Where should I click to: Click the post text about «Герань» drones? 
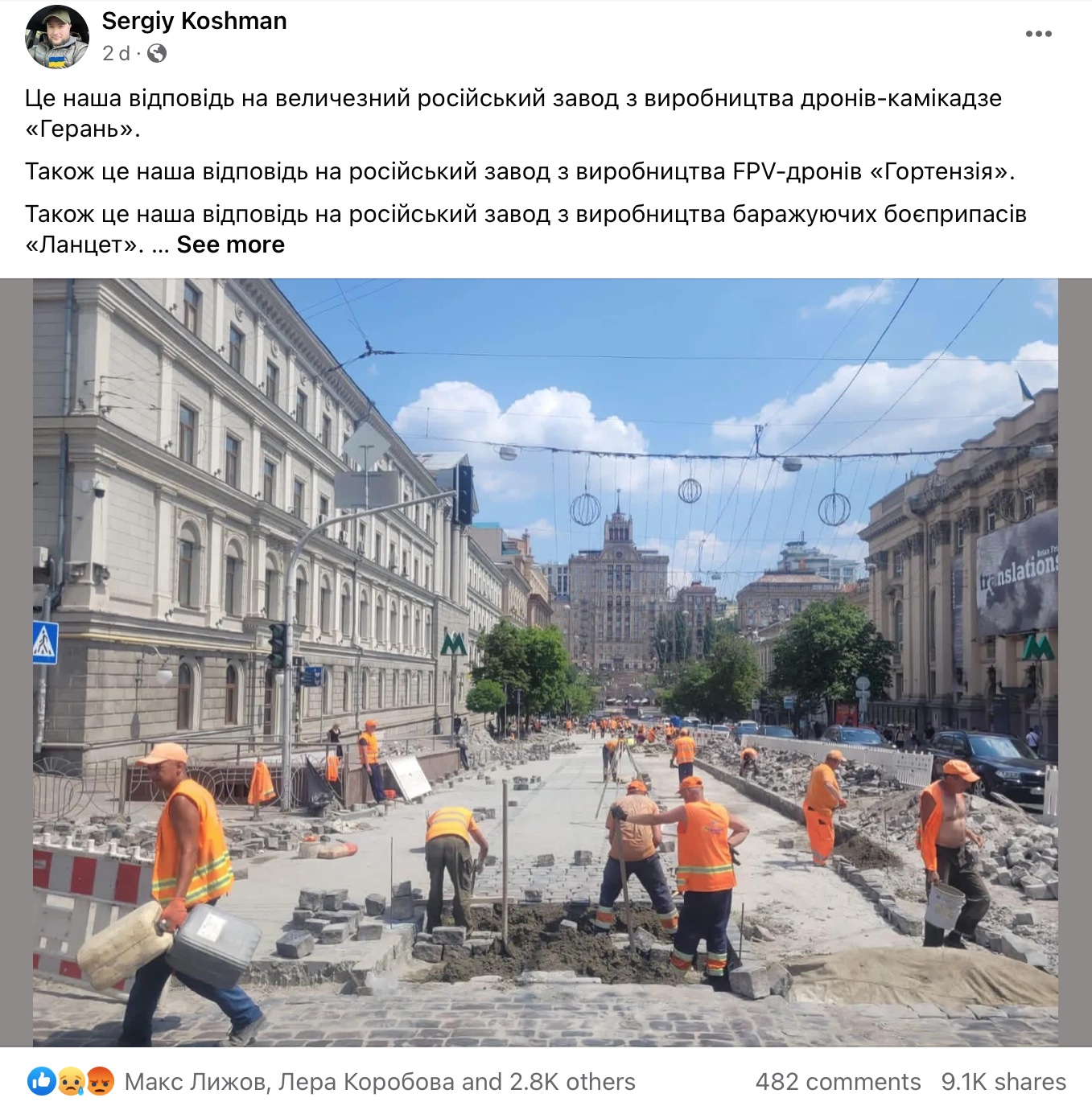click(513, 113)
